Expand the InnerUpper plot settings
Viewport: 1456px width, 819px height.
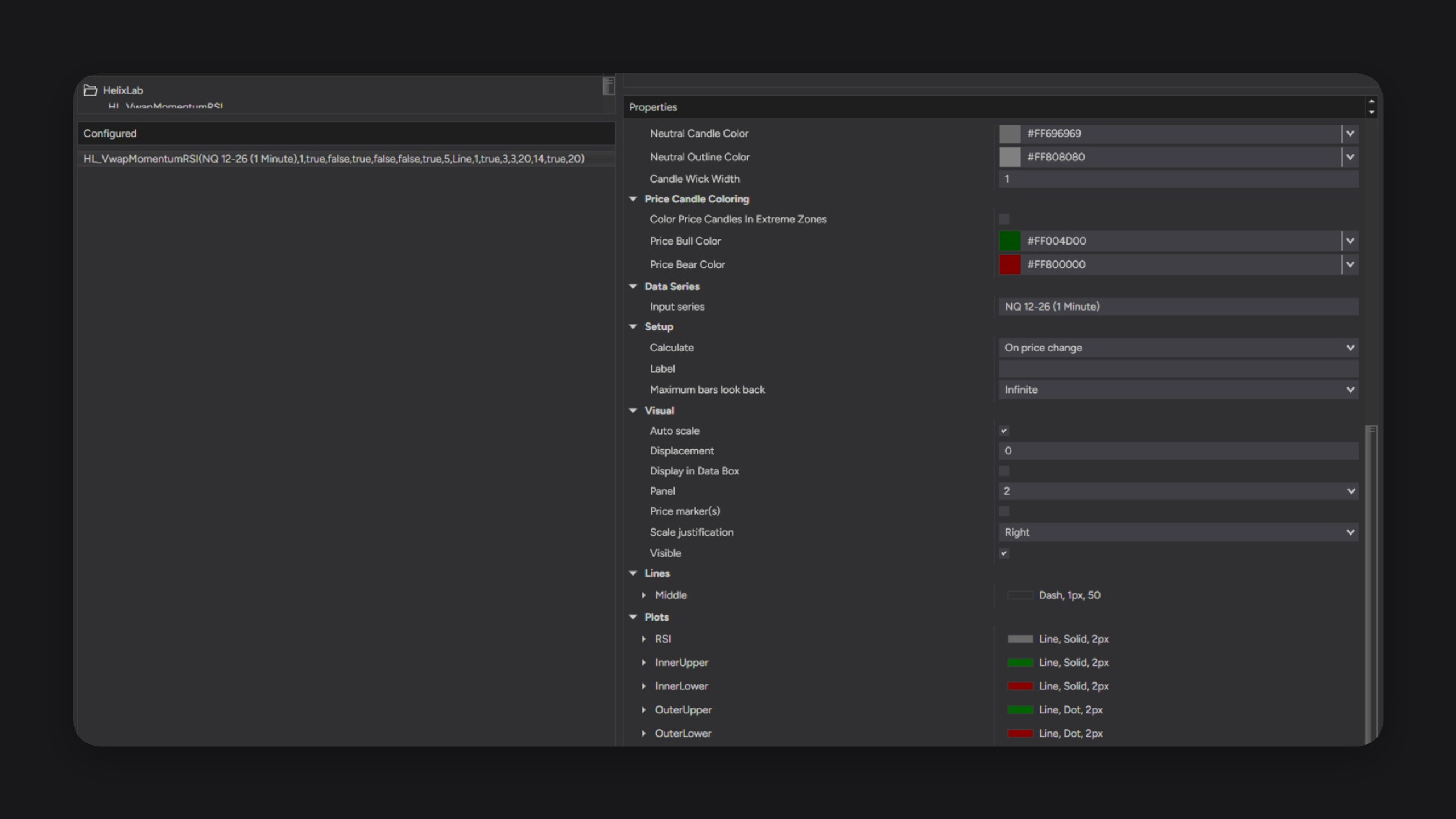644,663
